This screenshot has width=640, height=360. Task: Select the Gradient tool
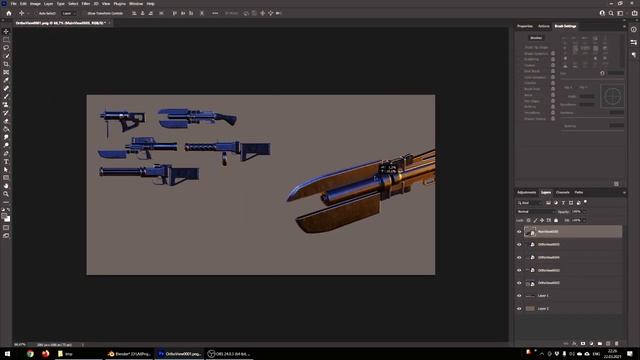click(x=6, y=129)
